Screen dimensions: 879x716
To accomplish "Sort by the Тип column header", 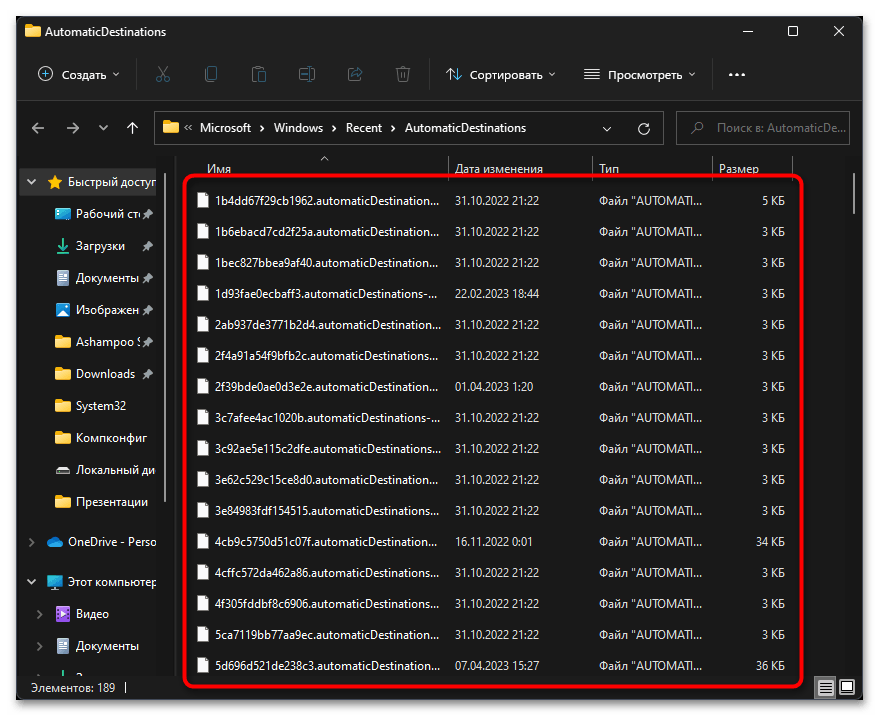I will (609, 168).
